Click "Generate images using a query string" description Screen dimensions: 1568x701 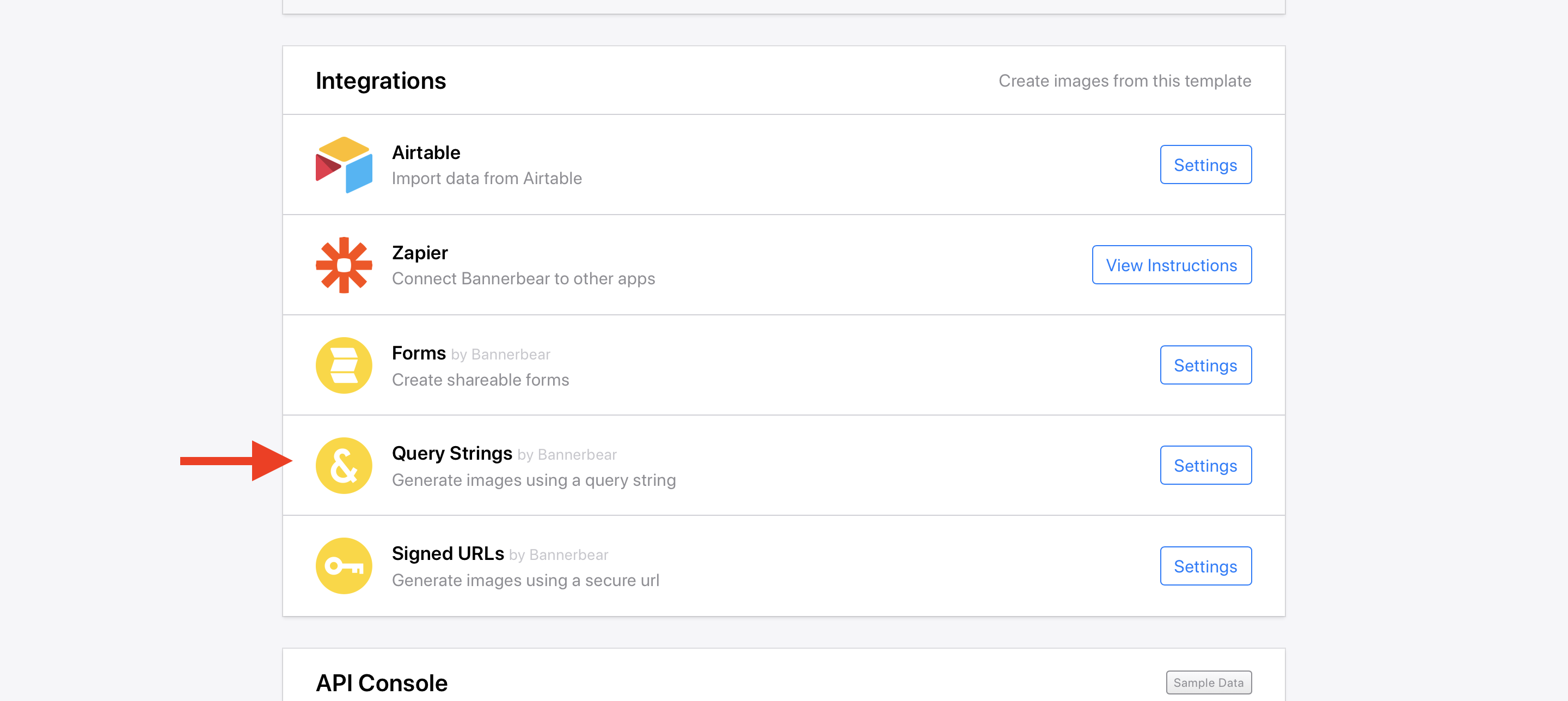tap(534, 480)
